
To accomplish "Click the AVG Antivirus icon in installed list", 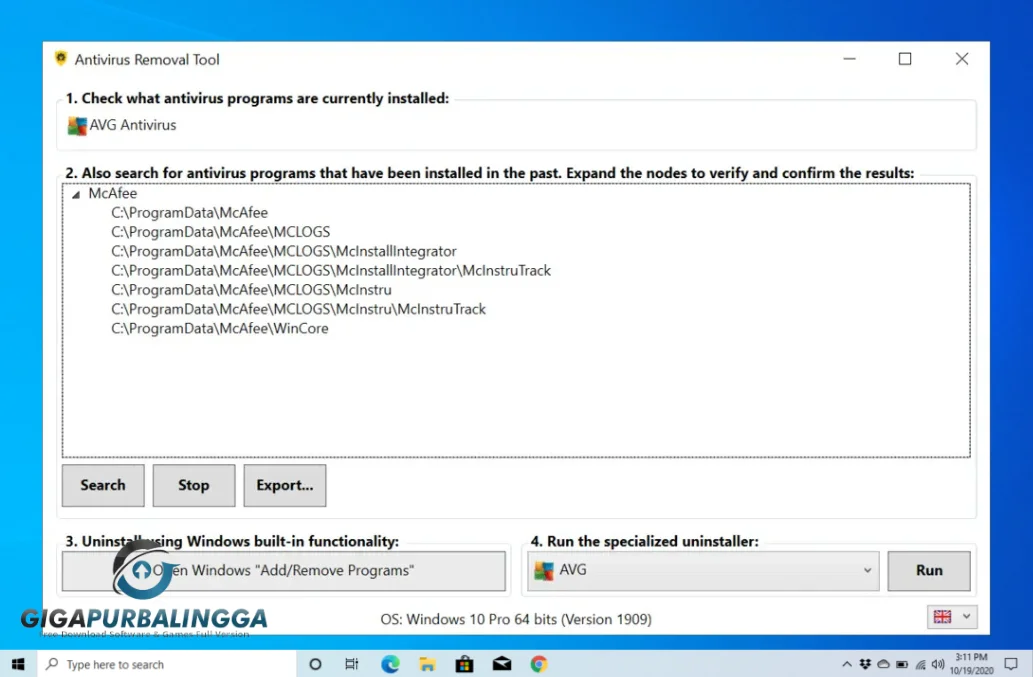I will point(77,125).
